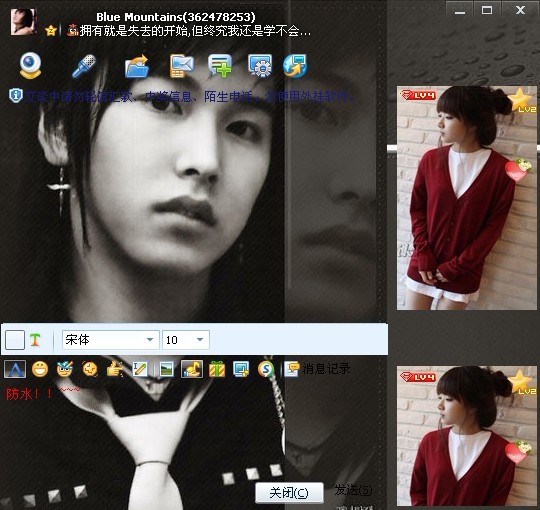Image resolution: width=540 pixels, height=510 pixels.
Task: Open the circular S search icon
Action: coord(266,369)
